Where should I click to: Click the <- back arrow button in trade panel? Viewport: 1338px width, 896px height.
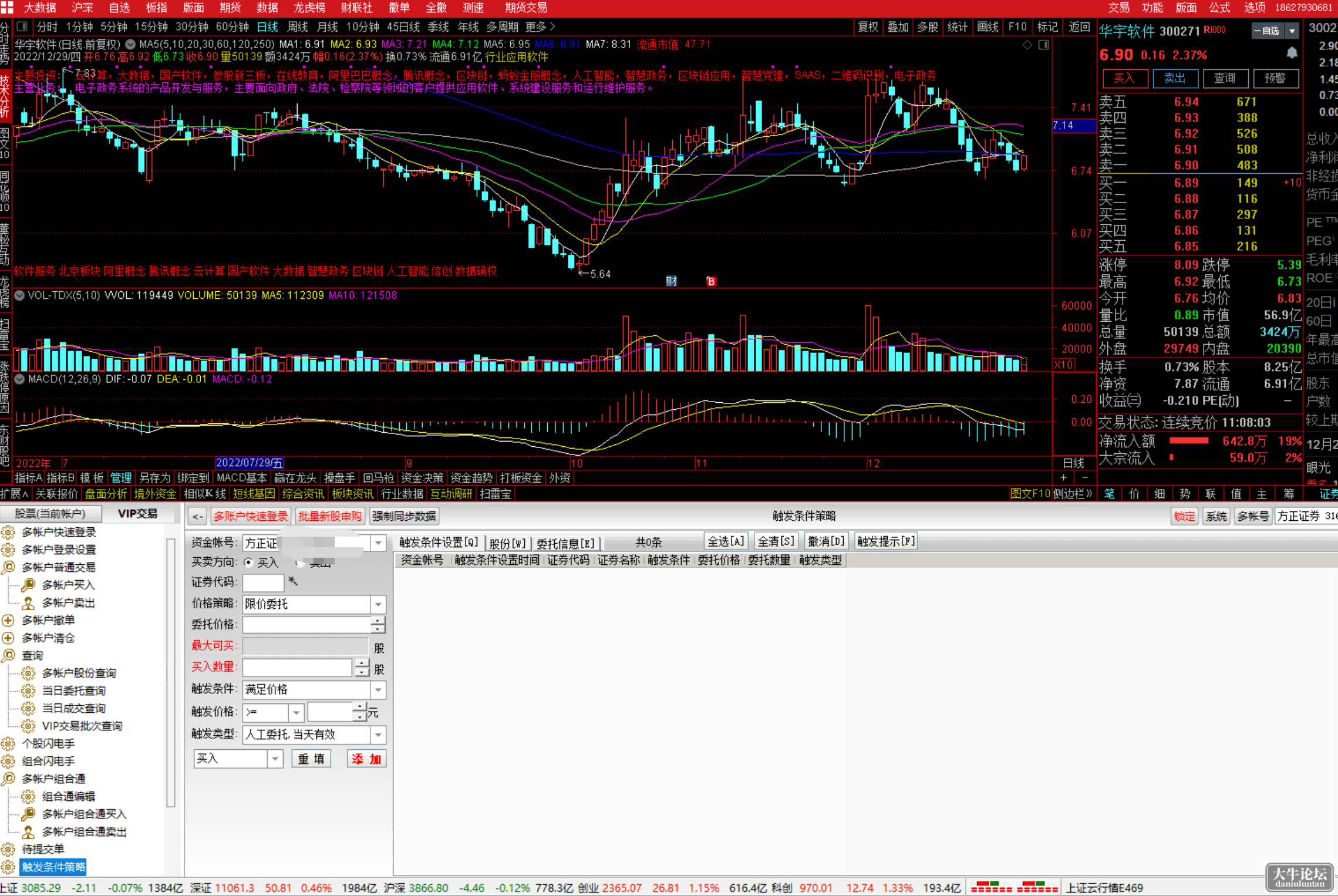(x=198, y=516)
